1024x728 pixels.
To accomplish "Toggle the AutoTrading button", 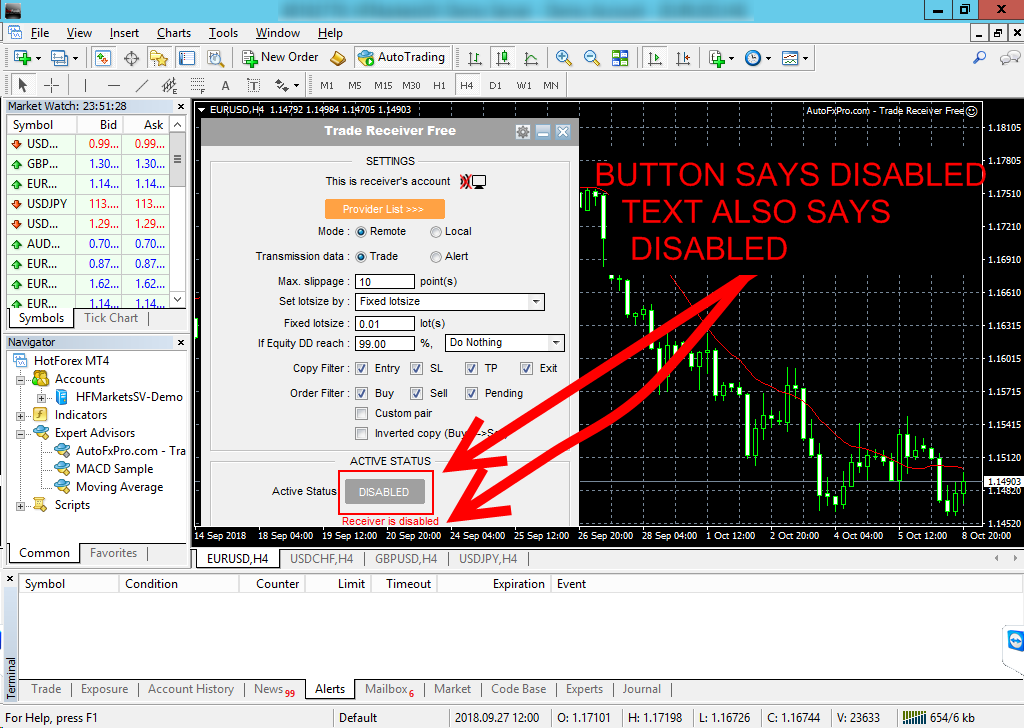I will pos(403,57).
